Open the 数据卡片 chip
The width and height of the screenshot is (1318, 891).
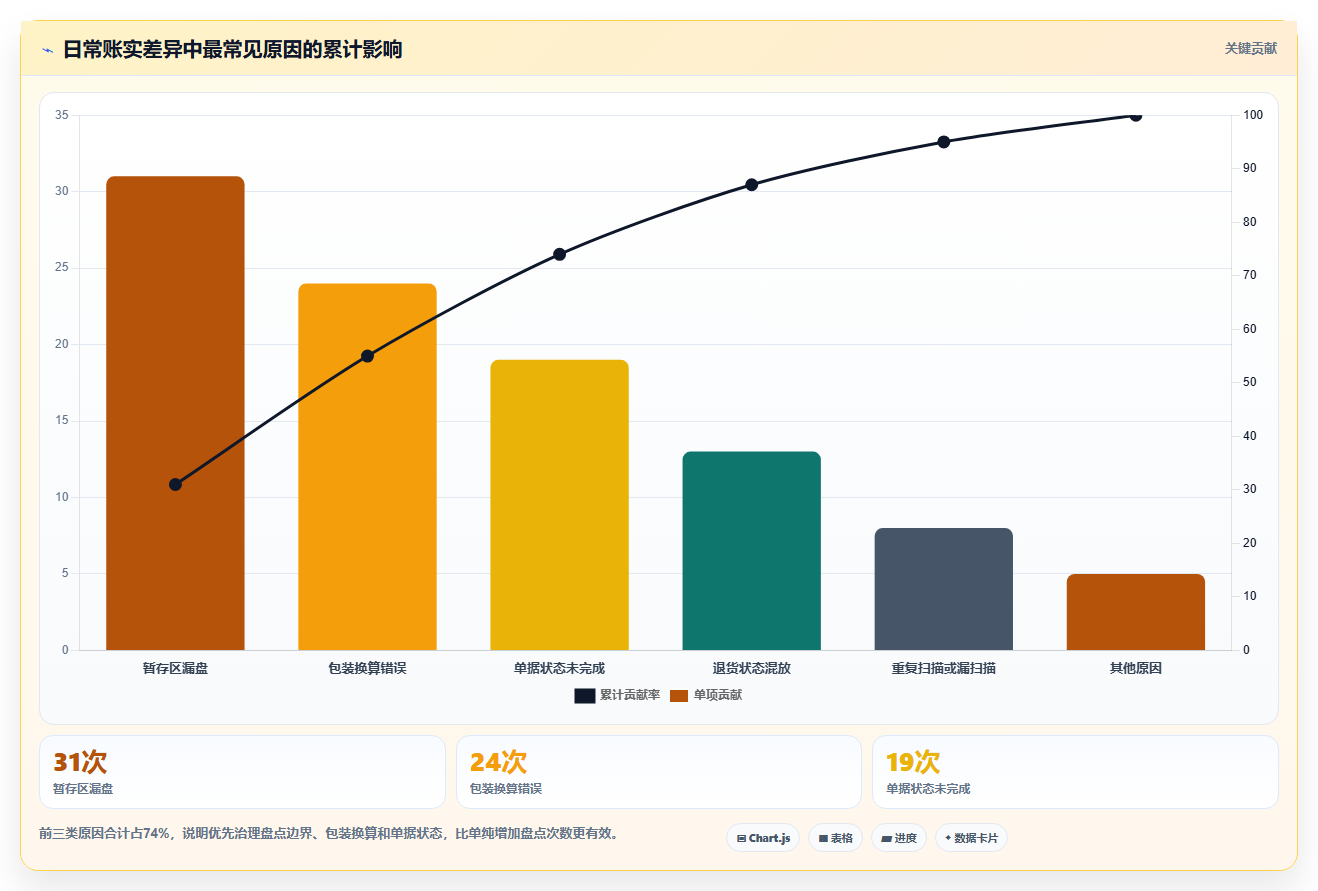point(971,838)
